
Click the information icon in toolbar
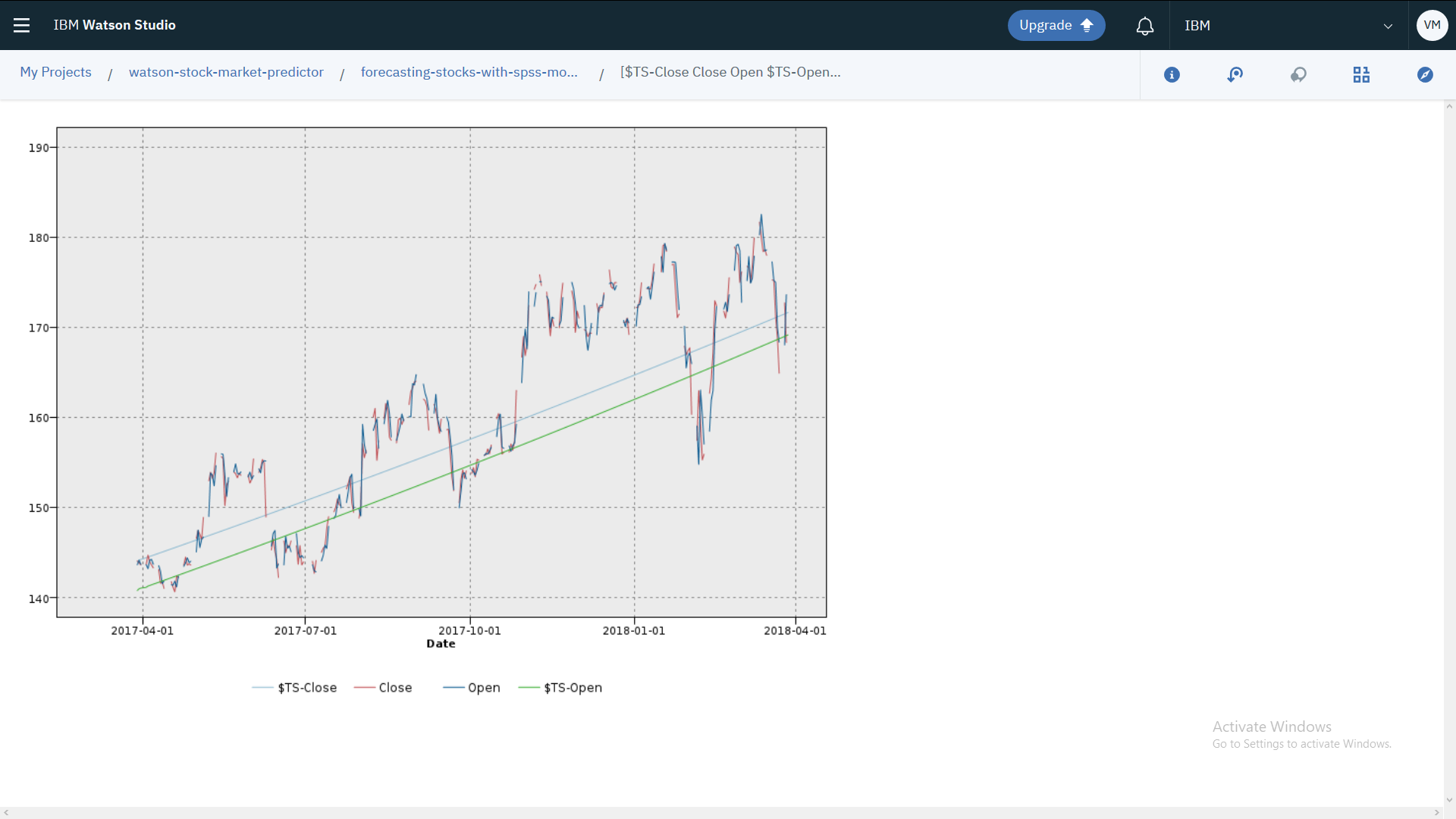(1172, 74)
